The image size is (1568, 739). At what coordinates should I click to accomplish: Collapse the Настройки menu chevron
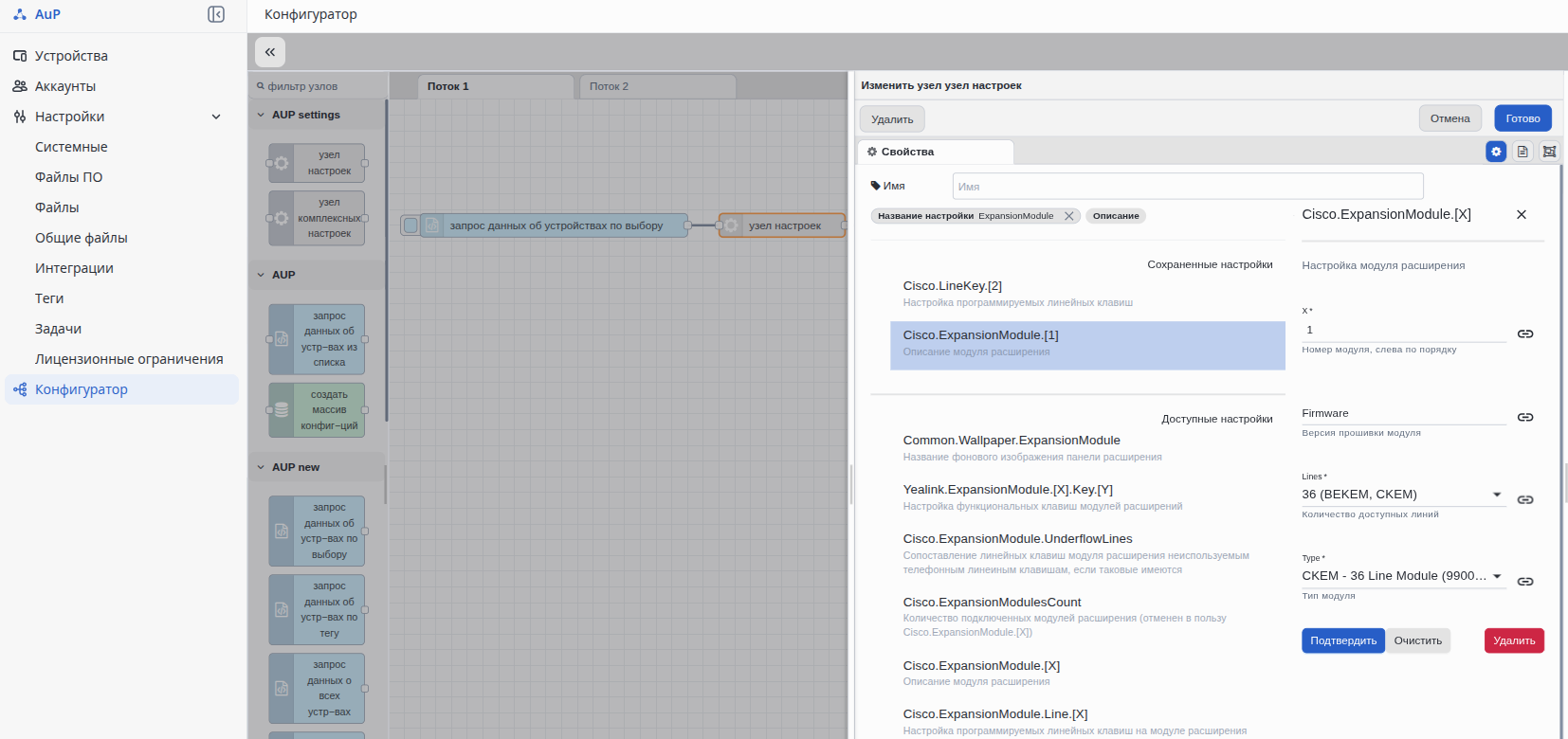coord(216,117)
